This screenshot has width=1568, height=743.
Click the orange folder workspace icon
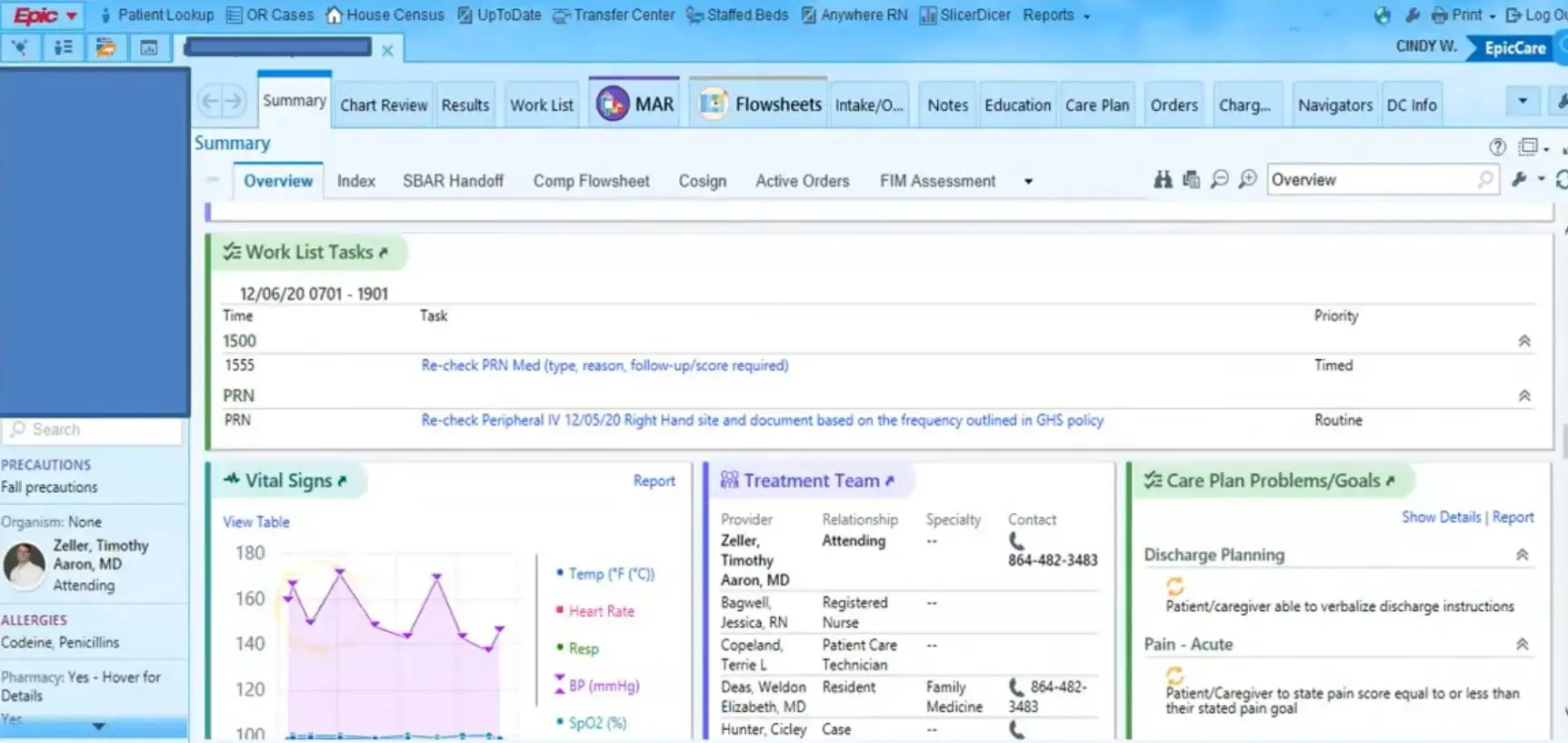(106, 48)
